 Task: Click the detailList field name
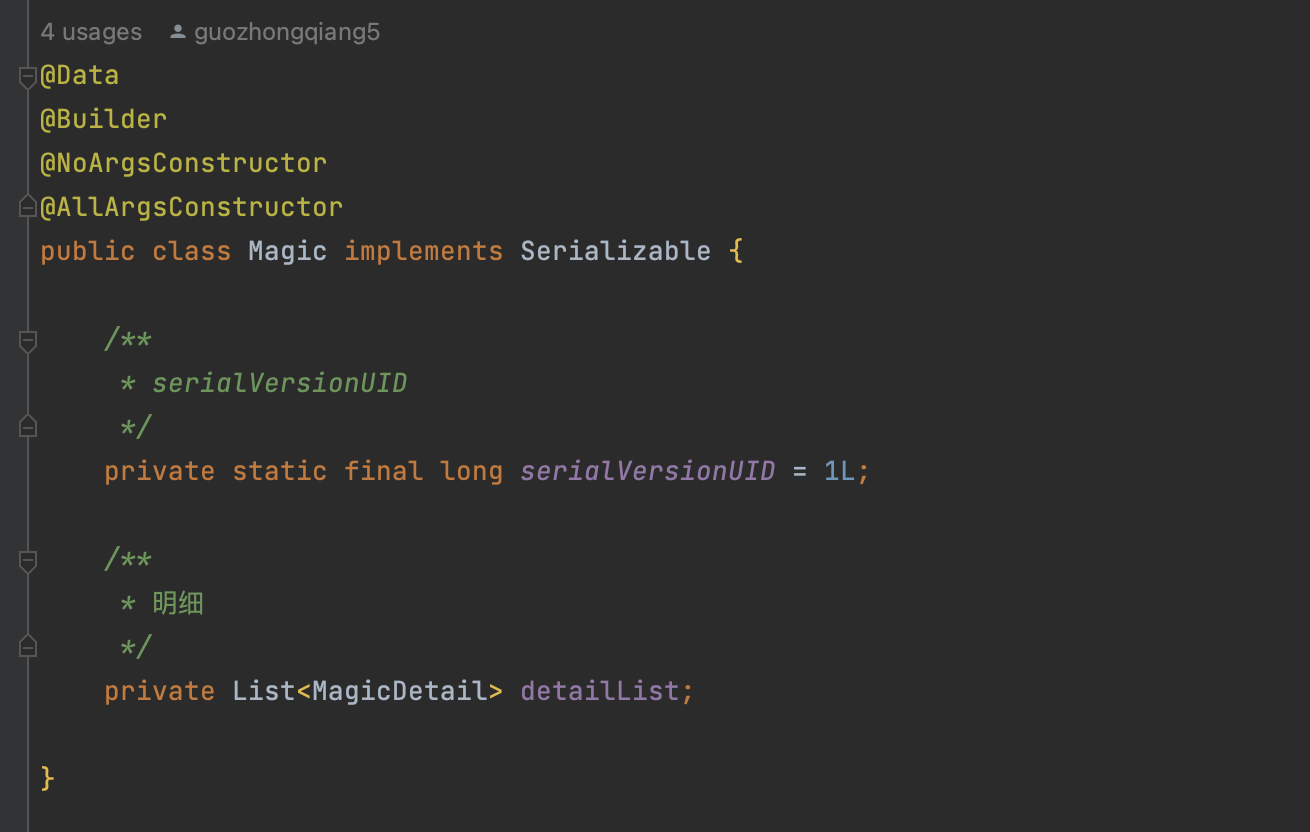(x=599, y=691)
